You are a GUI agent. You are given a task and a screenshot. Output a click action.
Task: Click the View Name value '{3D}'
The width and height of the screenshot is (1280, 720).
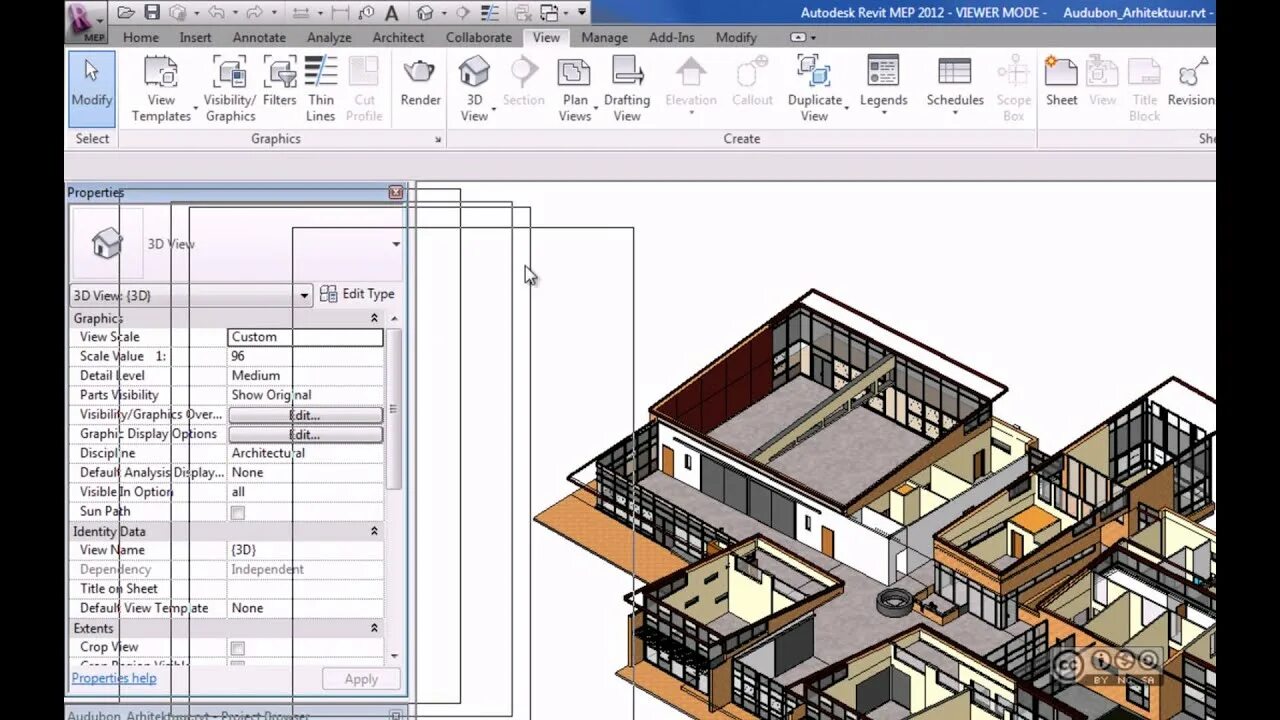pyautogui.click(x=305, y=550)
